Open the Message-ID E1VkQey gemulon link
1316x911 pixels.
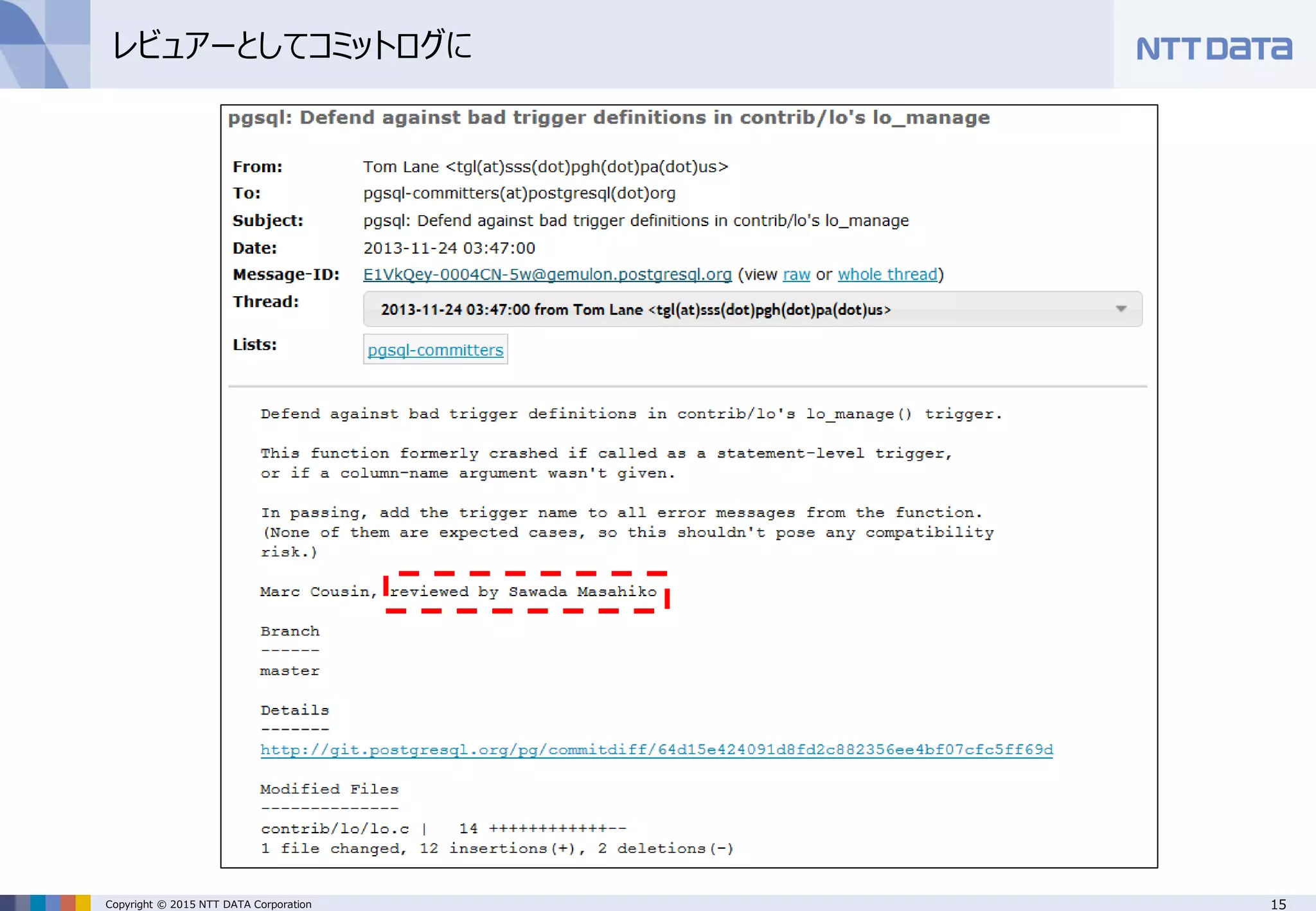[x=547, y=274]
